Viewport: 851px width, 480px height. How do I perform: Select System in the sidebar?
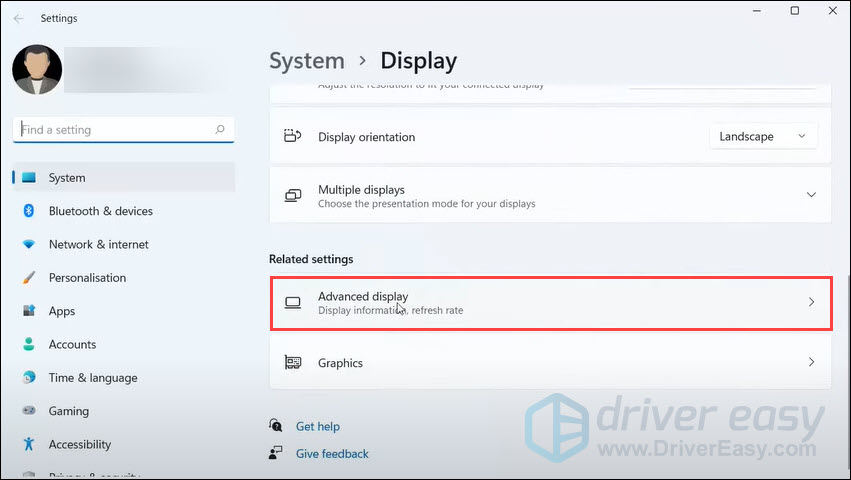[x=67, y=178]
